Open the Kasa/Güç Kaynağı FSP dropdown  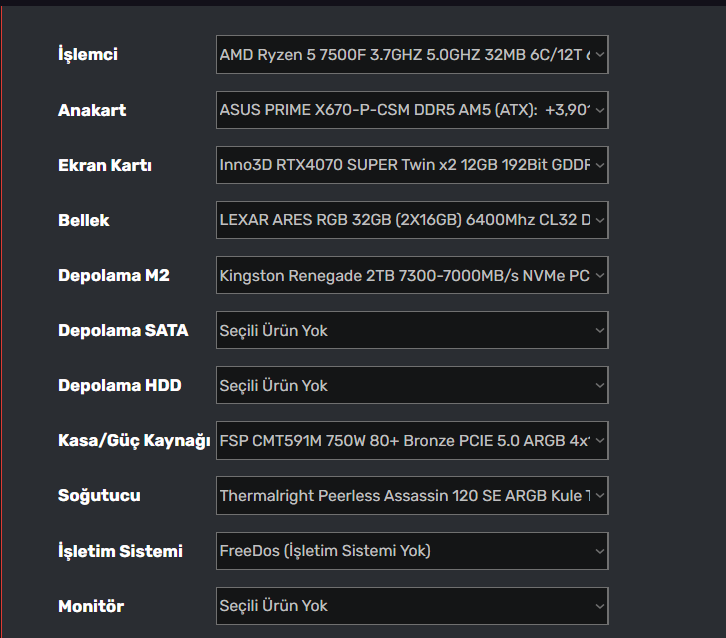coord(411,440)
